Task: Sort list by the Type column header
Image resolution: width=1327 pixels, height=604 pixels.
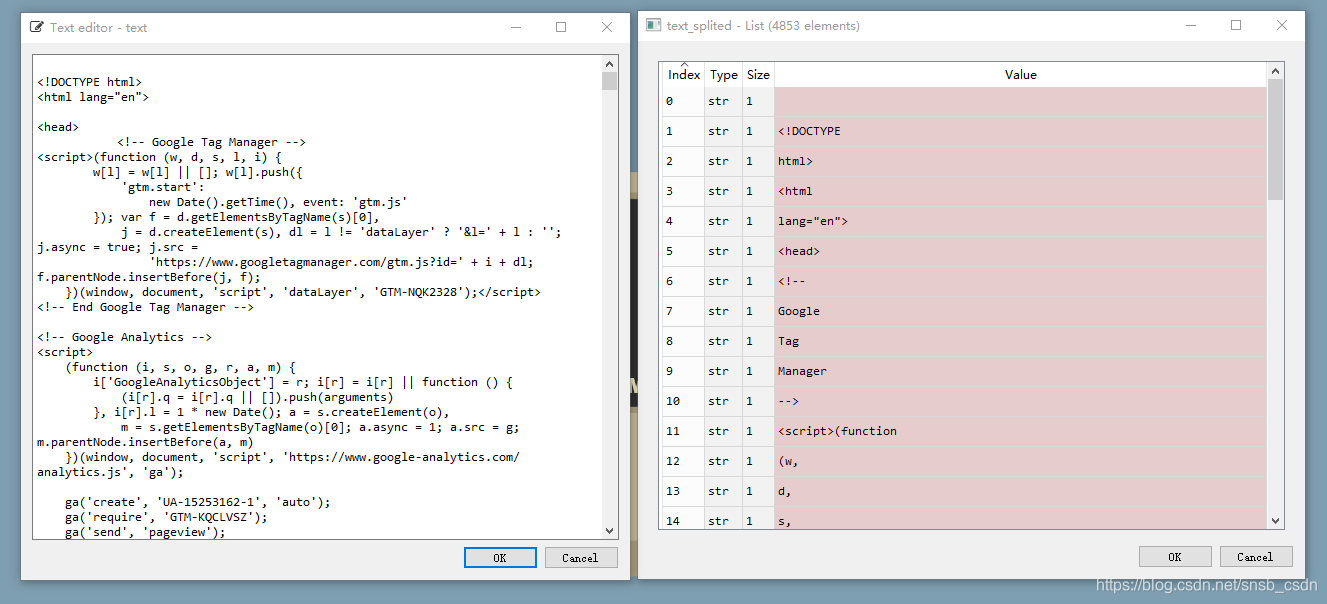Action: (x=723, y=75)
